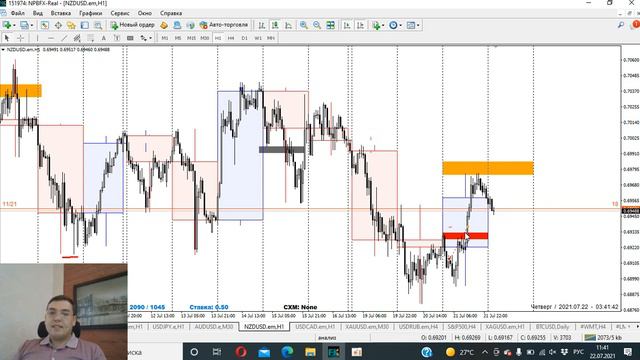Expand the periods clock dropdown arrow
The height and width of the screenshot is (360, 640).
click(x=400, y=25)
